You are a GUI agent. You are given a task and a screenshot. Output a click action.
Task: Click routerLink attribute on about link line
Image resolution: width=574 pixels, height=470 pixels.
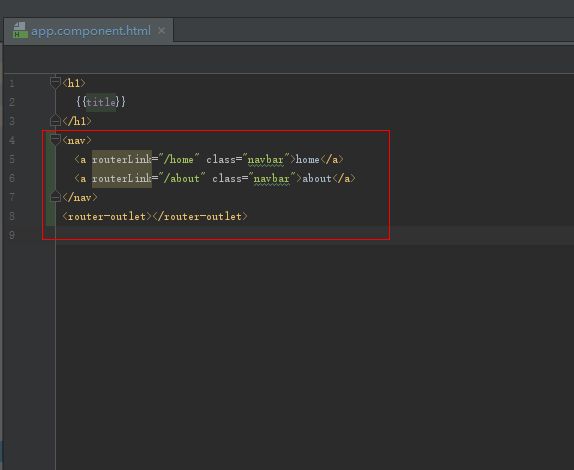[x=122, y=179]
